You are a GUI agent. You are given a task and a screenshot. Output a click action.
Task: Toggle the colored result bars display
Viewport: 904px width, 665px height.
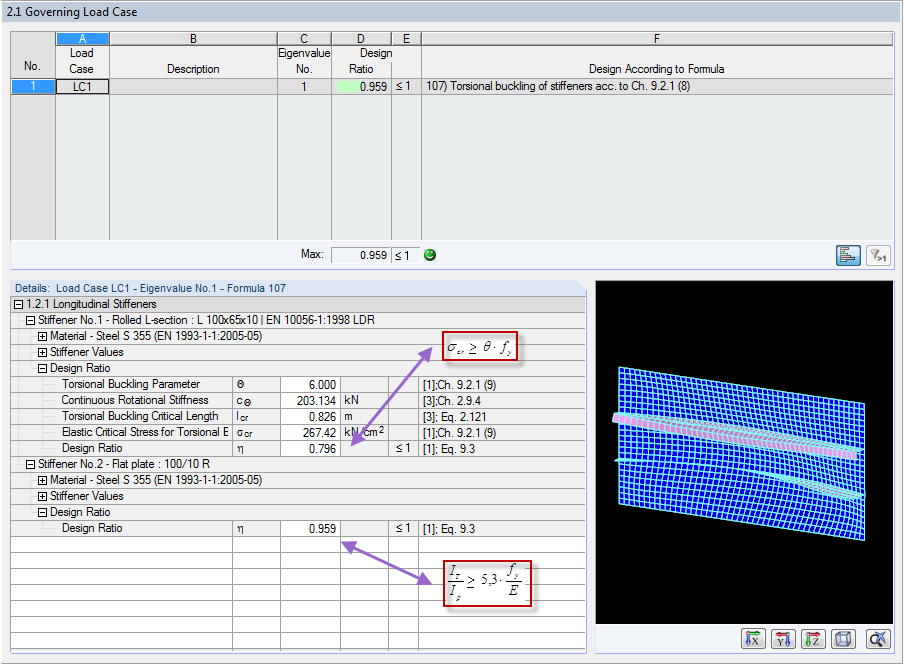click(x=848, y=255)
